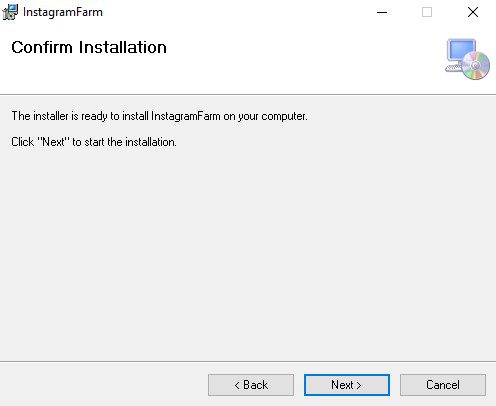Click the CD disc in the setup graphic

476,66
